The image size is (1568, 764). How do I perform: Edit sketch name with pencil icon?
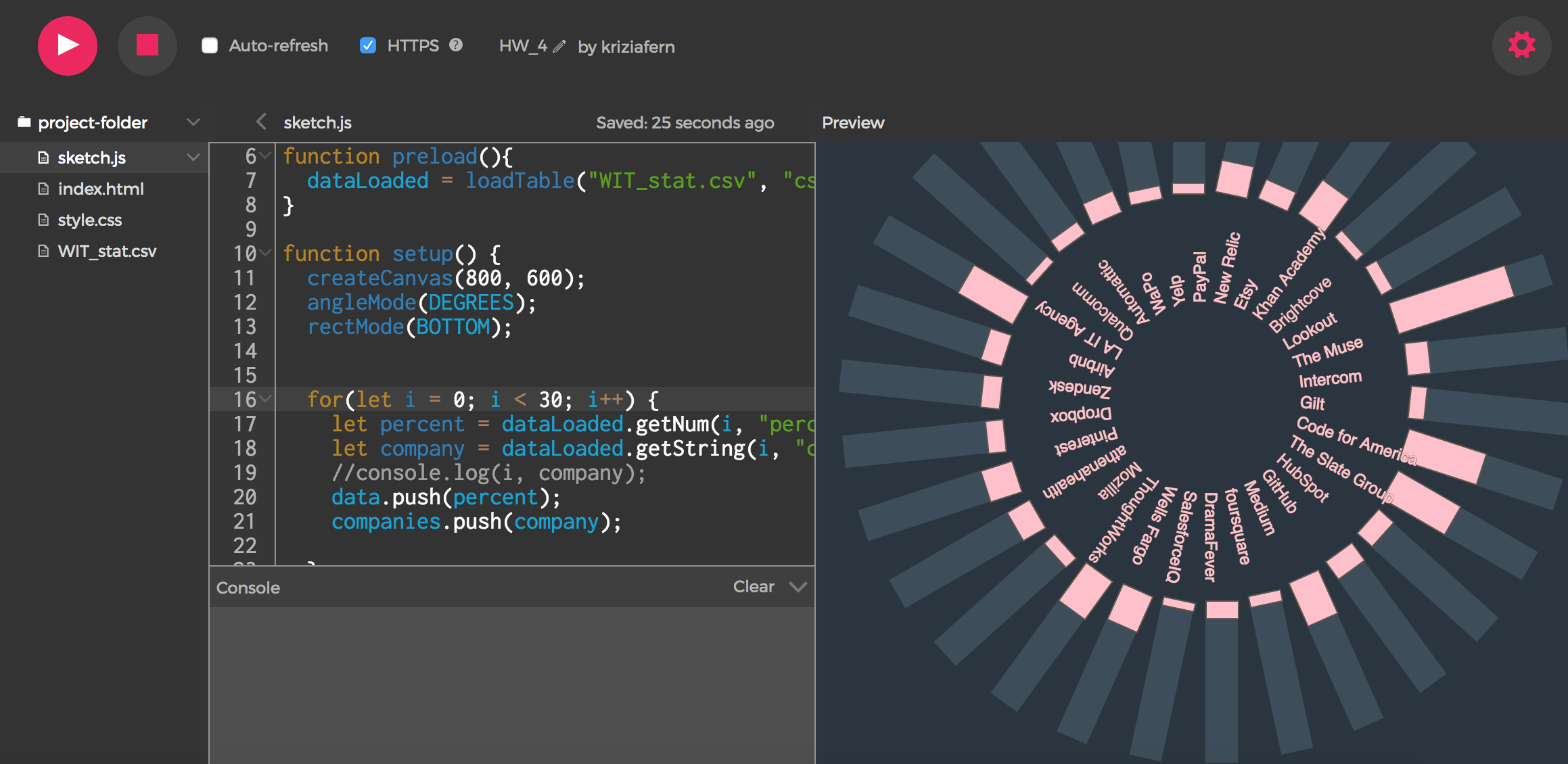pos(559,46)
